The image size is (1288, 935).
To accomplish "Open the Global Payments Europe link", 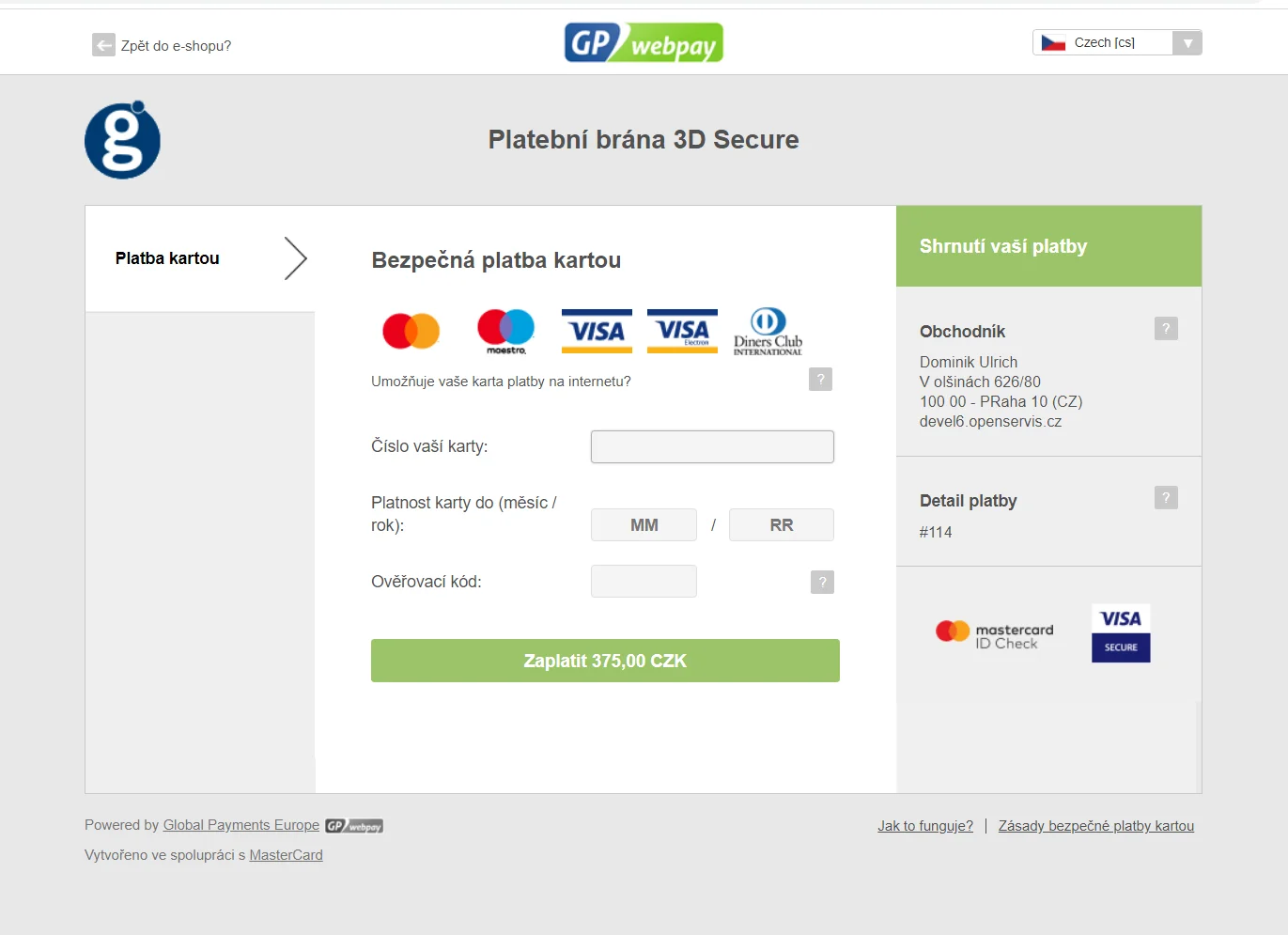I will (241, 825).
